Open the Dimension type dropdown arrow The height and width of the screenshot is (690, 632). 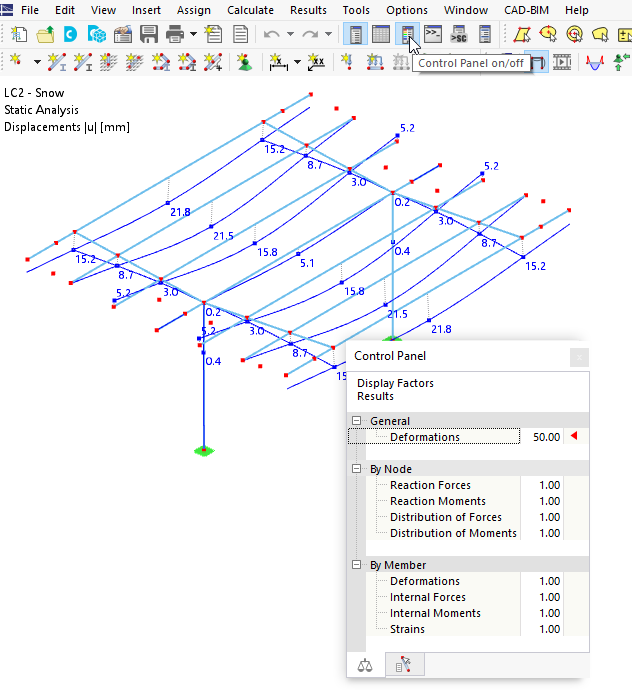[x=298, y=62]
